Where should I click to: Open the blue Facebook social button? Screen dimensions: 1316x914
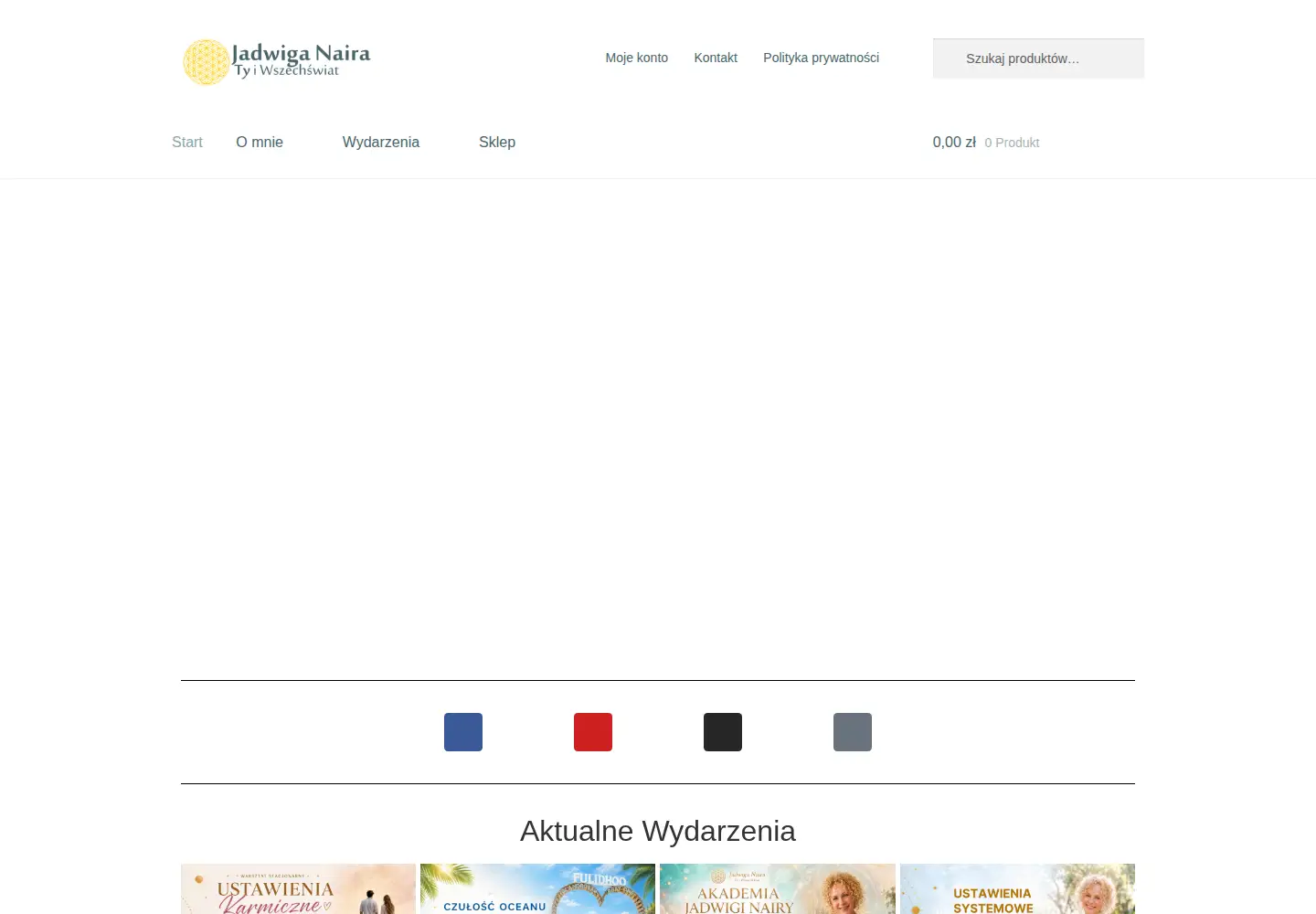point(463,732)
